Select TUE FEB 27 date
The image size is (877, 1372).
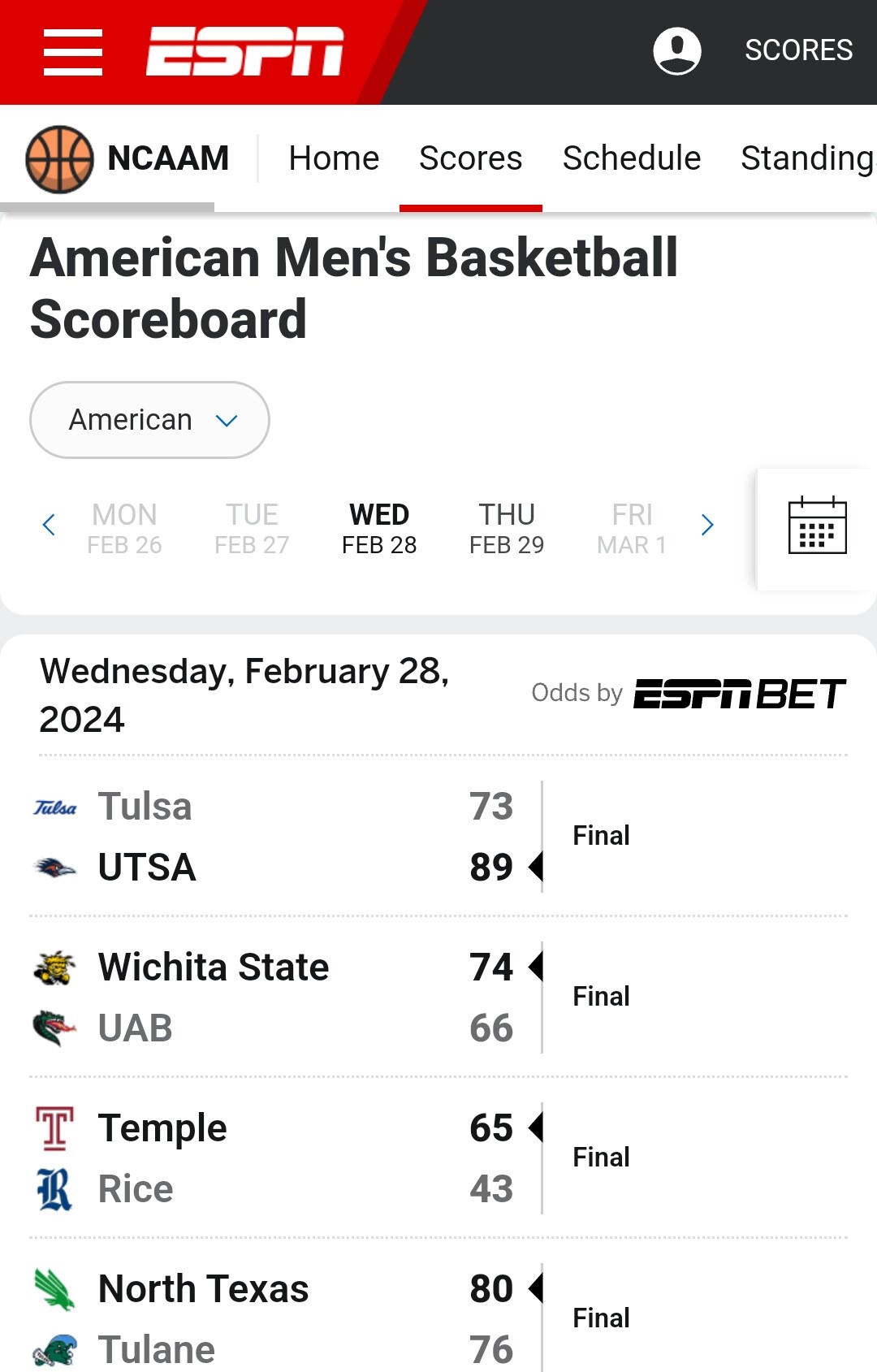tap(252, 529)
